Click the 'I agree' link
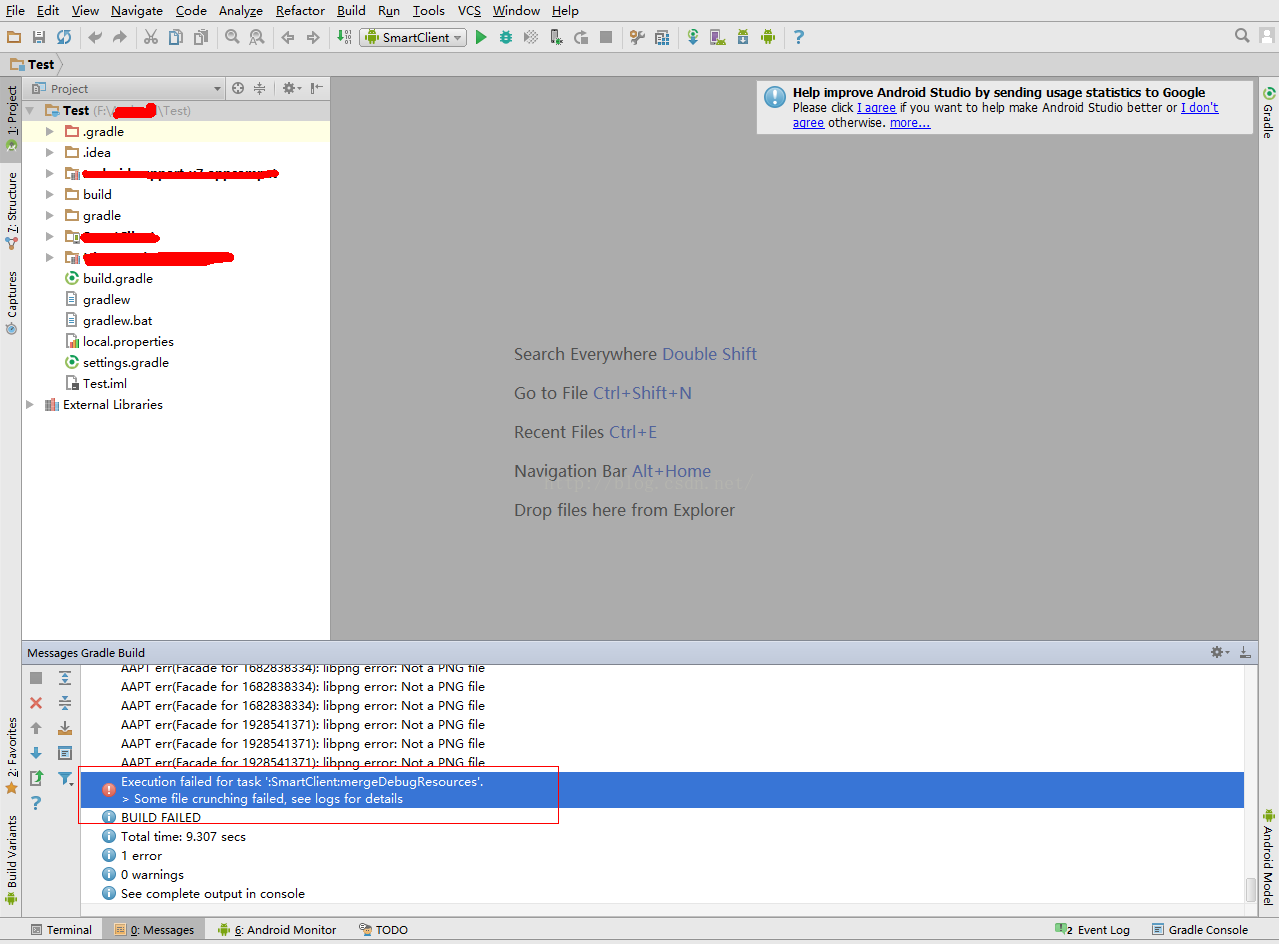This screenshot has width=1279, height=944. [x=876, y=108]
